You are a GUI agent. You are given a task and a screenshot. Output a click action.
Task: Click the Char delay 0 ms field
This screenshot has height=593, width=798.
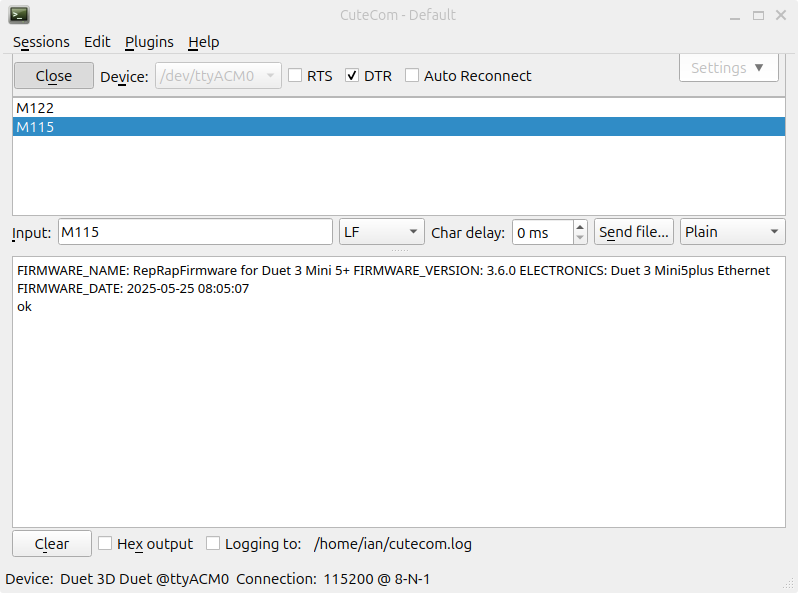point(543,233)
